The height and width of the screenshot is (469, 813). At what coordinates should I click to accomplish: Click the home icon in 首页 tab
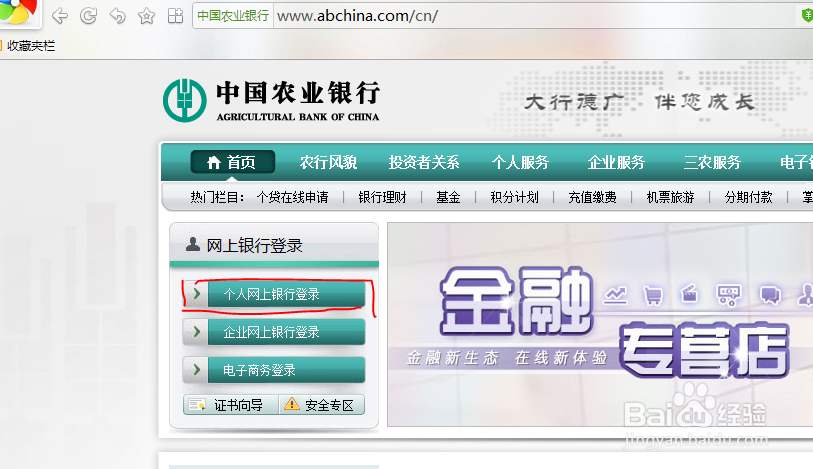(x=214, y=163)
